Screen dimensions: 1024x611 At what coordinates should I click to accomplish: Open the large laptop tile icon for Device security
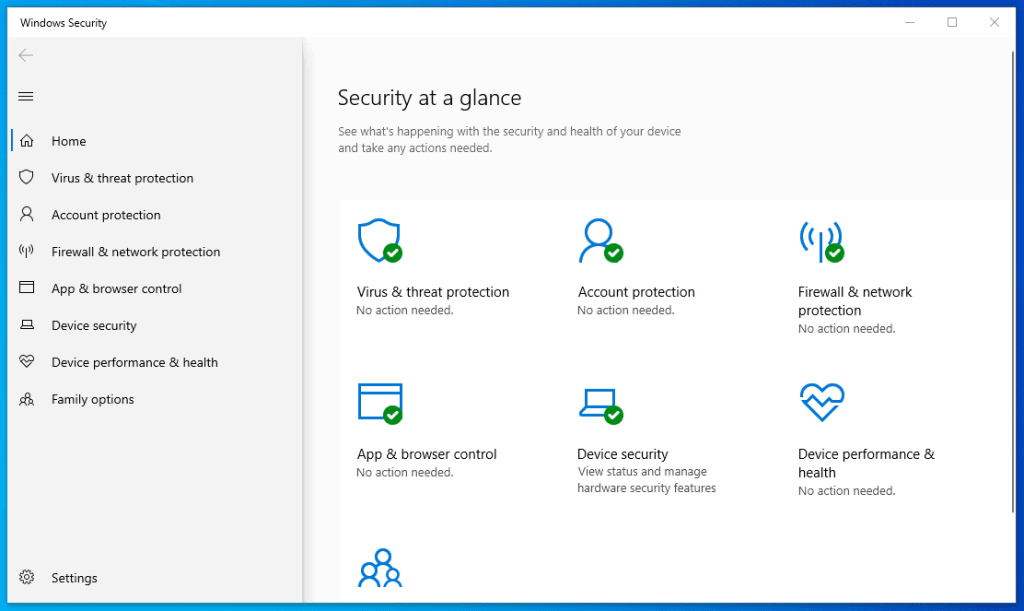[x=600, y=405]
